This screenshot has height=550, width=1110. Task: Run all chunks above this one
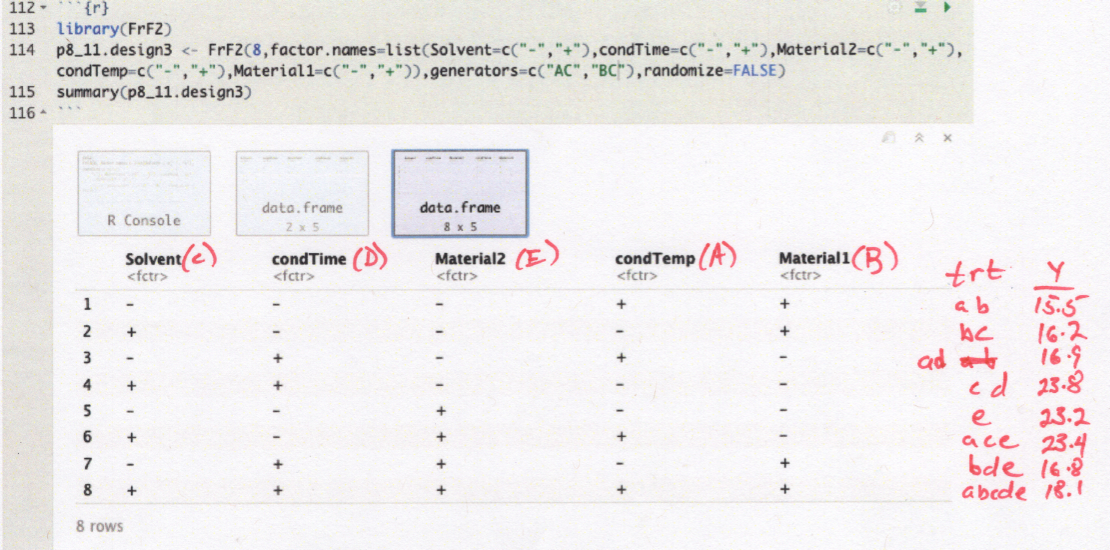click(x=920, y=7)
